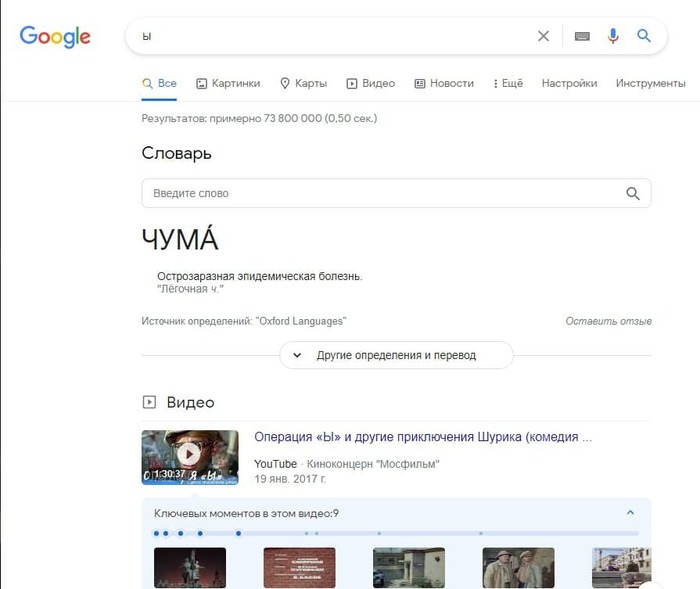Open the third key moment thumbnail with building
The width and height of the screenshot is (700, 589).
[409, 568]
